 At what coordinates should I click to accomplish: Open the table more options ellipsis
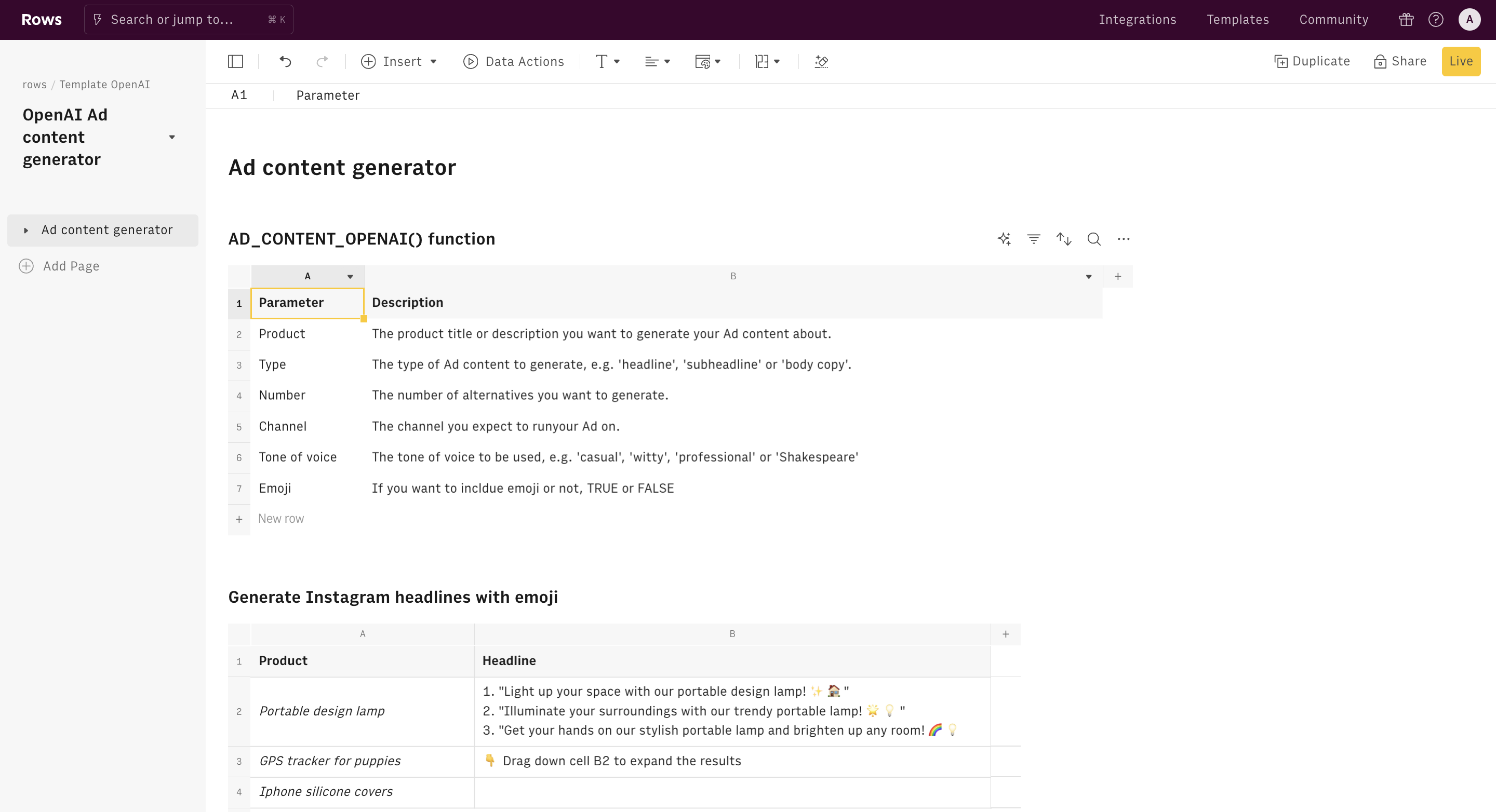(x=1123, y=238)
